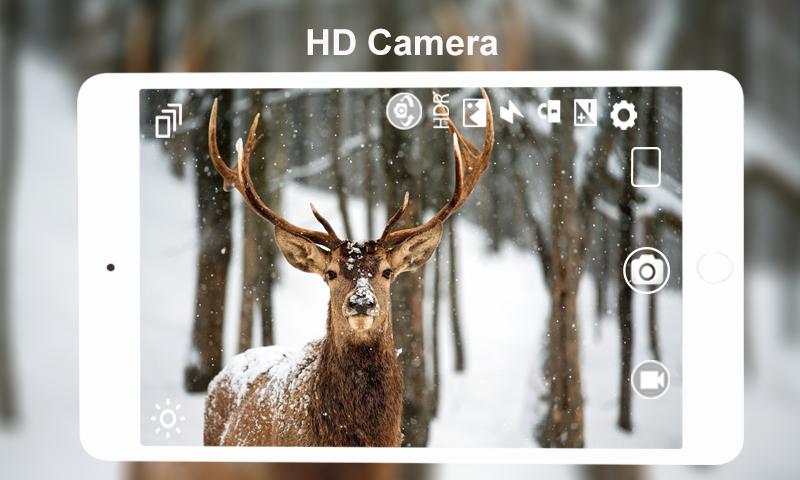Toggle HDR mode
800x480 pixels.
point(441,110)
